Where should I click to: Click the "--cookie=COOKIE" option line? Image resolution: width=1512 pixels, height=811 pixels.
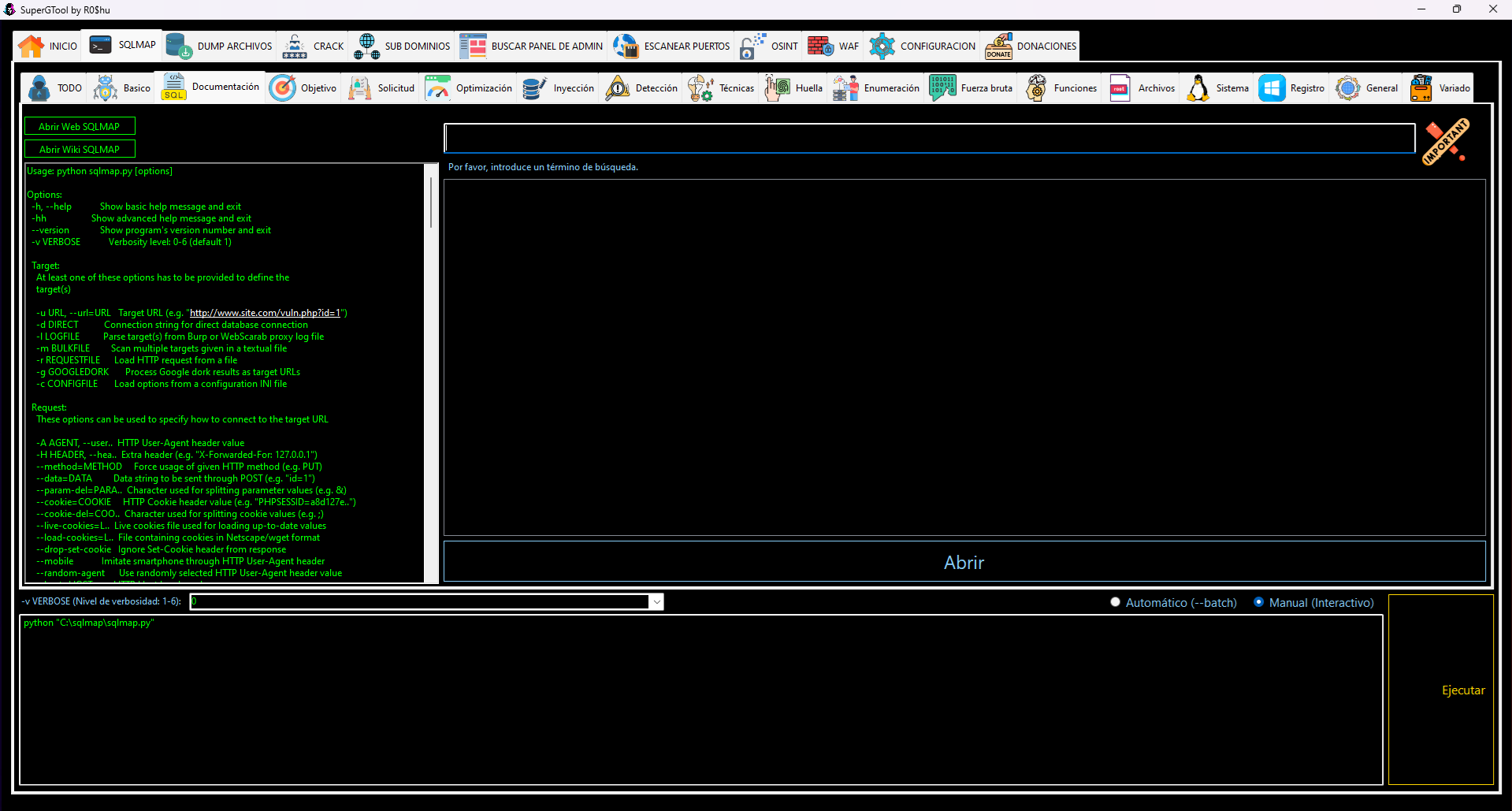[195, 502]
